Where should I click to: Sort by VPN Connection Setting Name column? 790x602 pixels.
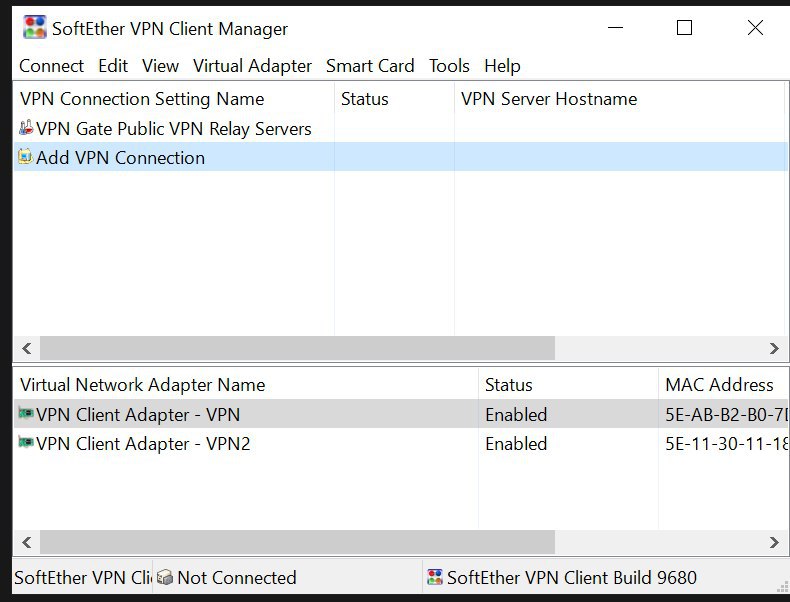point(174,99)
